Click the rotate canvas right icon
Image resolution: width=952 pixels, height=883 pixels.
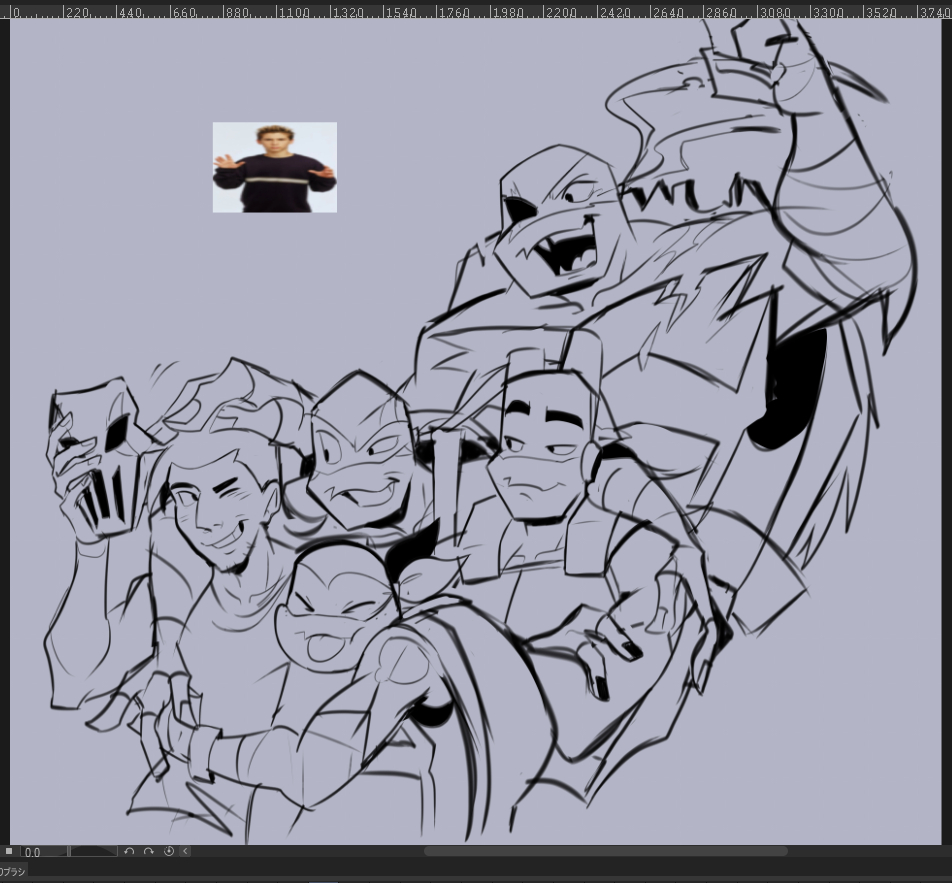(148, 851)
